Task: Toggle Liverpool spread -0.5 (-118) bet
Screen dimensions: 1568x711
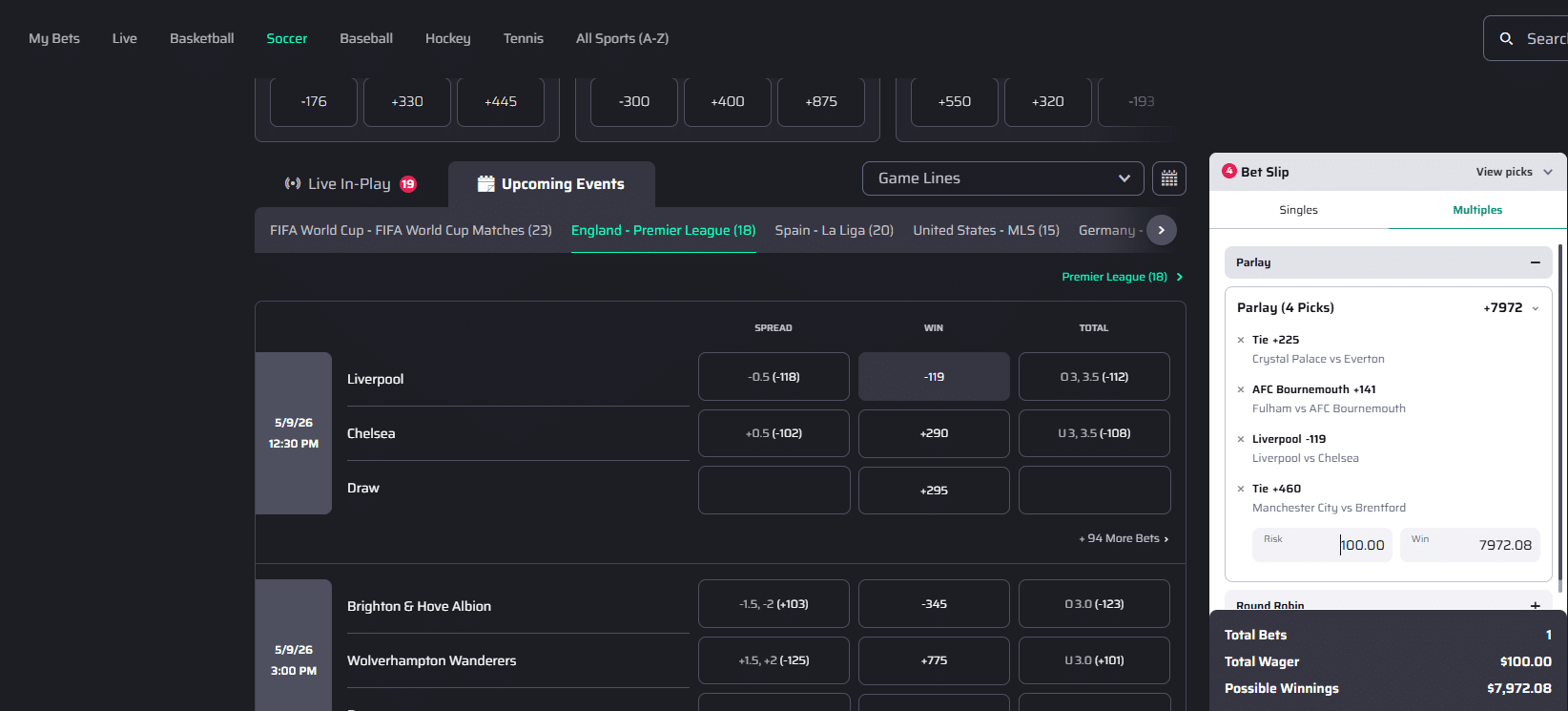Action: 774,377
